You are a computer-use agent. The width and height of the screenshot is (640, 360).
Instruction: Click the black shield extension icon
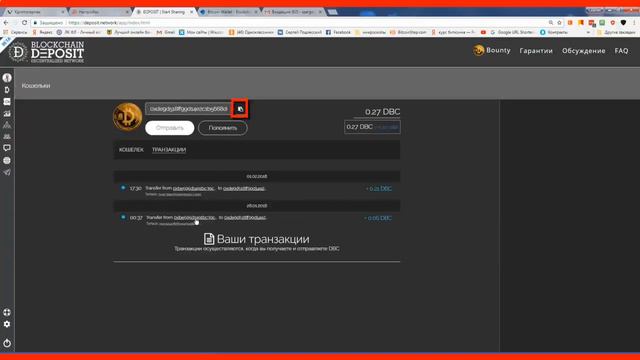[623, 23]
